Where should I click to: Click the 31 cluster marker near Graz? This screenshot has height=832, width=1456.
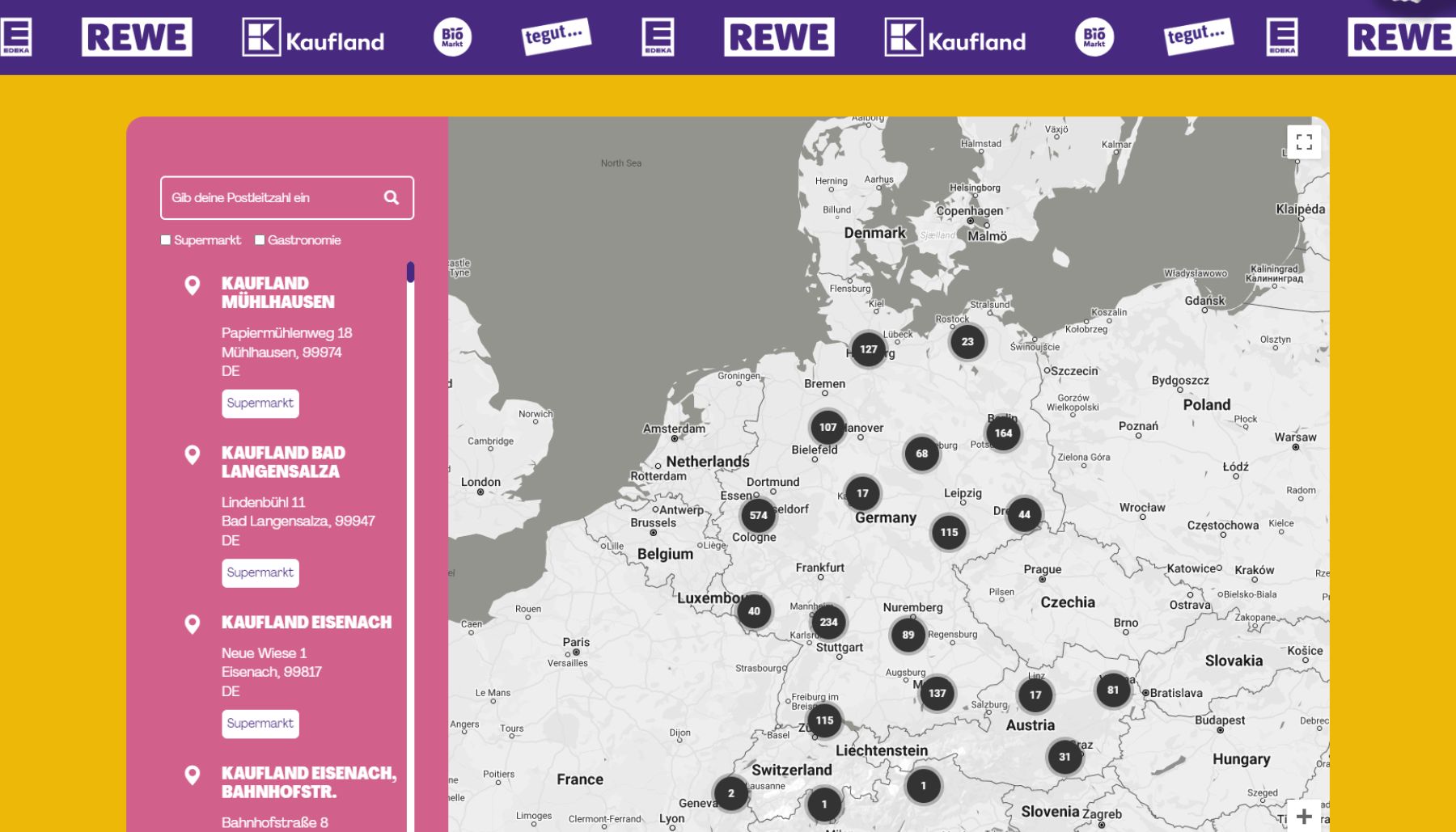1064,757
